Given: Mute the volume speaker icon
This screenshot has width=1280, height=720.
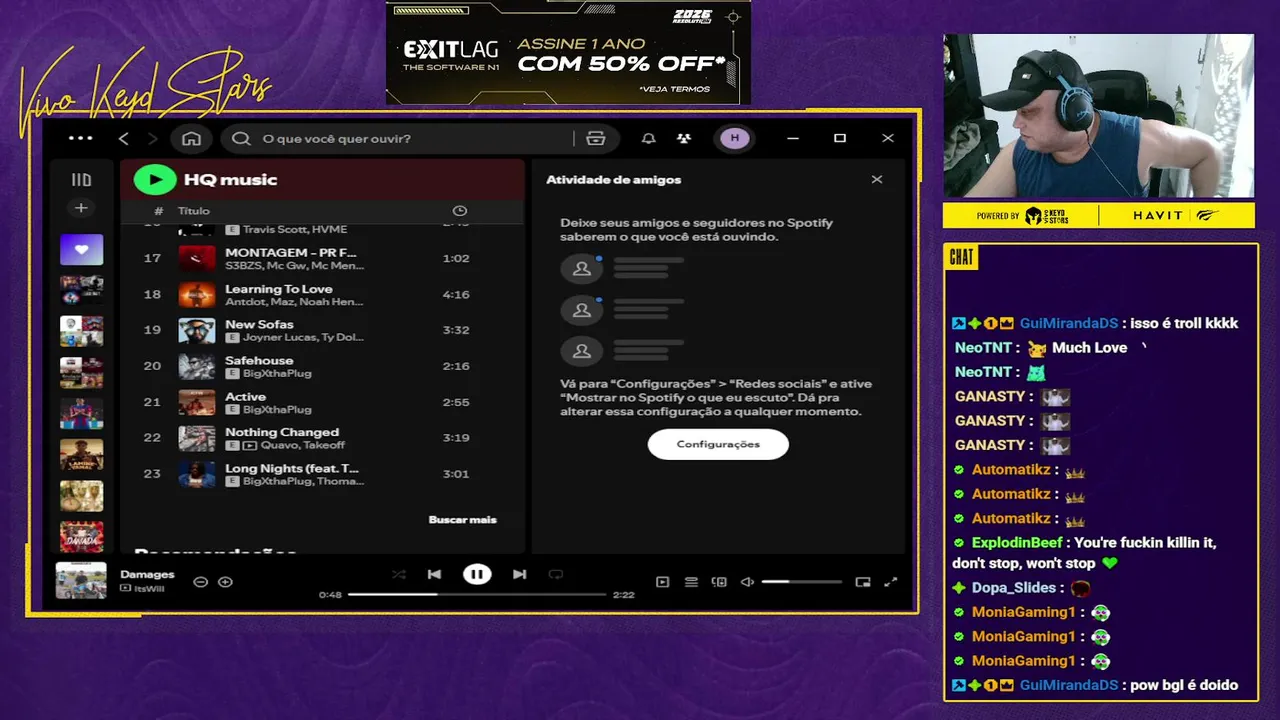Looking at the screenshot, I should [x=746, y=582].
